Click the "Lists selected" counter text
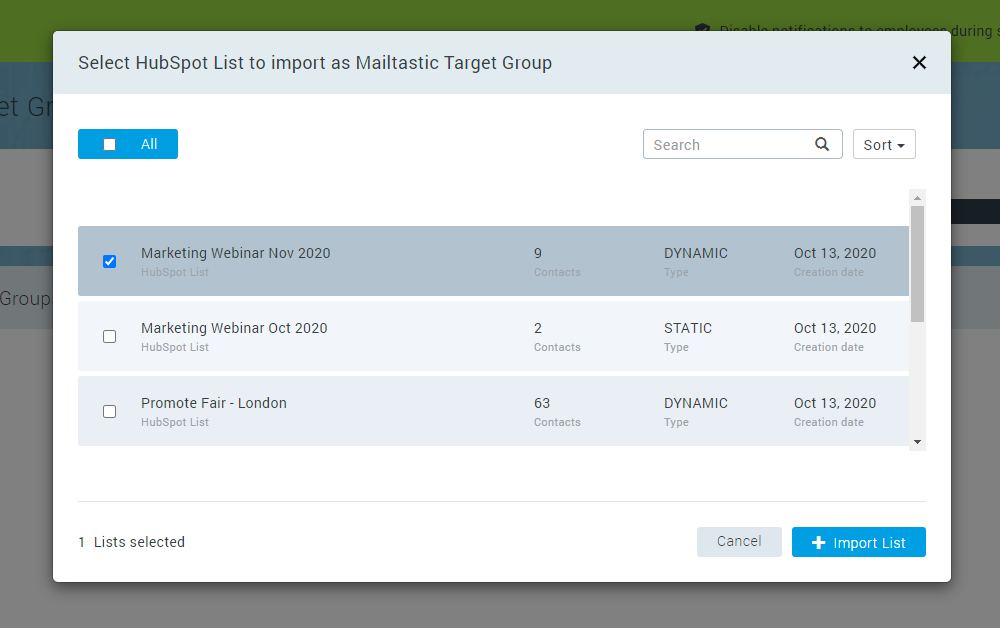This screenshot has height=628, width=1000. click(x=131, y=542)
